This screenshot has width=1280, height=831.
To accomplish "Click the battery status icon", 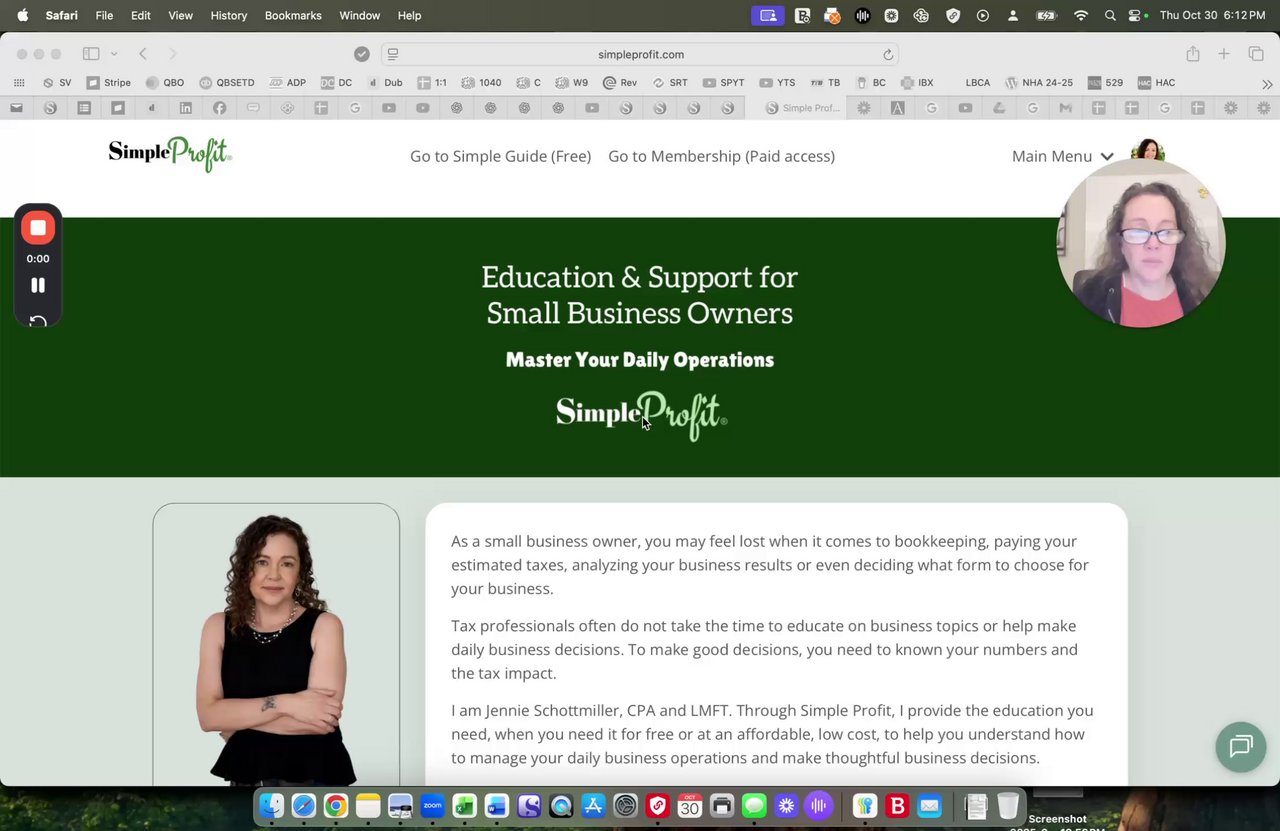I will point(1046,15).
